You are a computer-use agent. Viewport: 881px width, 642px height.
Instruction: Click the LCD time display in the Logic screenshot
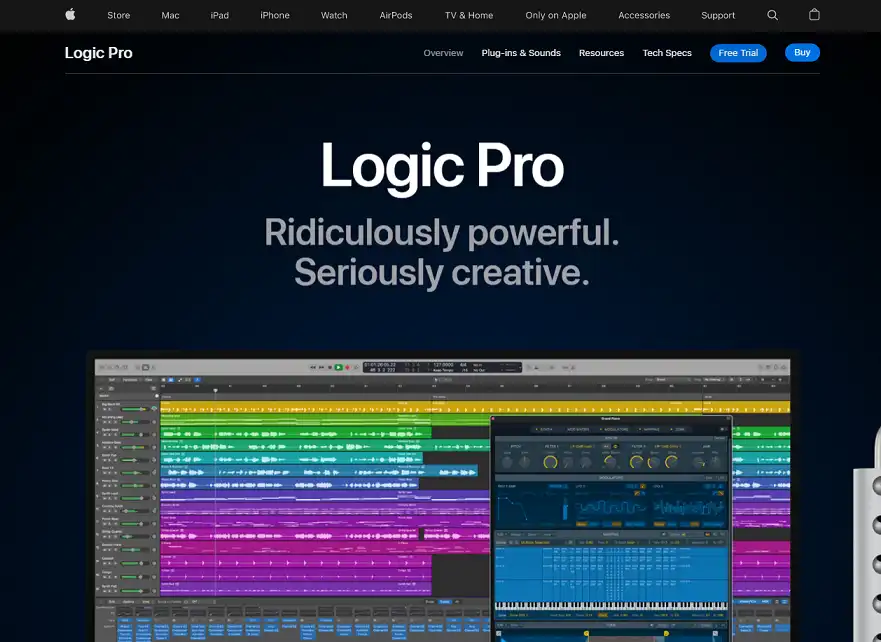442,367
